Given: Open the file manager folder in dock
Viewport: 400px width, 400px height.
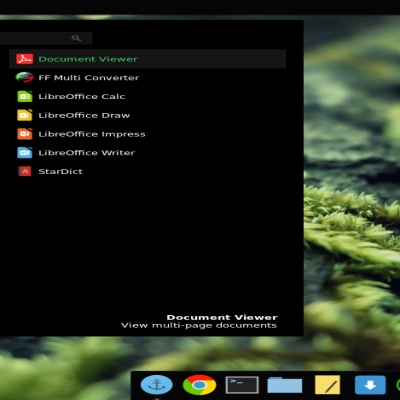Looking at the screenshot, I should tap(285, 385).
